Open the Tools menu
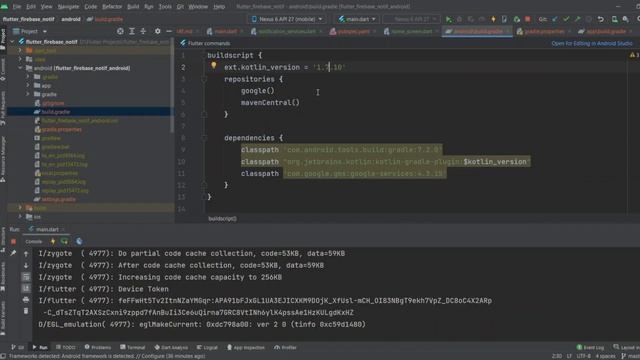Viewport: 640px width, 360px height. (165, 7)
